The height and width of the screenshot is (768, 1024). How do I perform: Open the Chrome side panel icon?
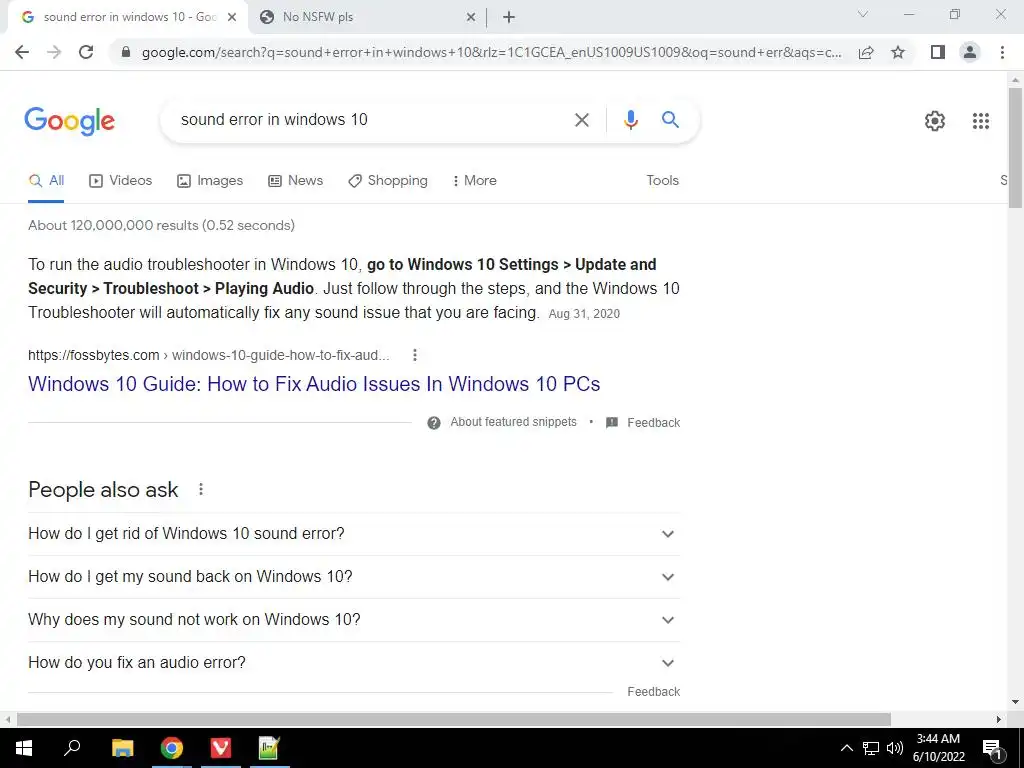tap(938, 52)
